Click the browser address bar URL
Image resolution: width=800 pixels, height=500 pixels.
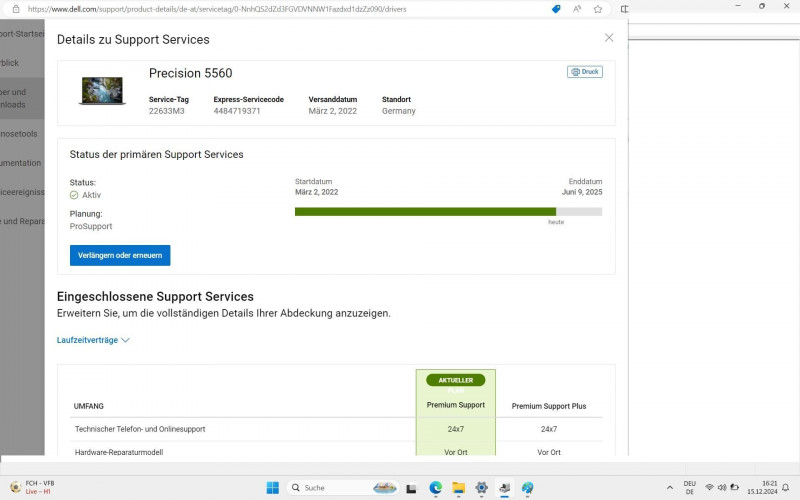coord(217,9)
